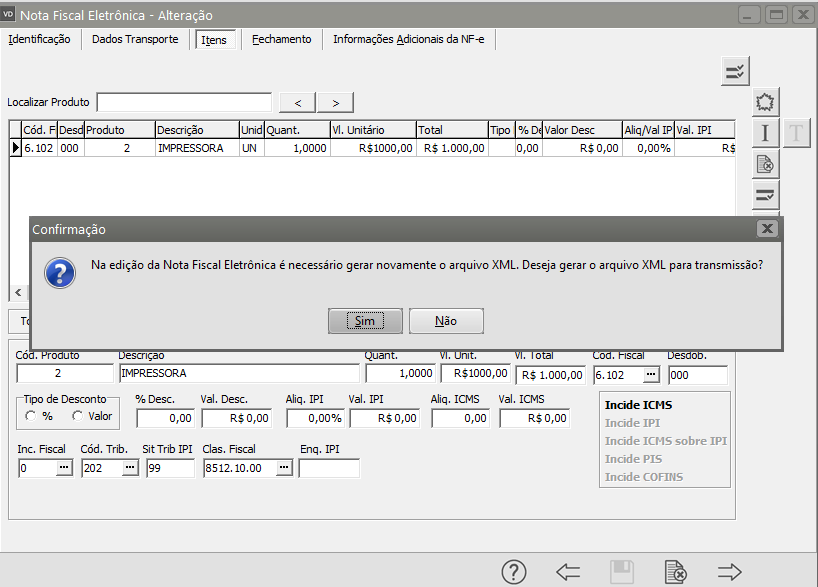Go back using the left arrow icon
Screen dimensions: 818x587
[568, 571]
